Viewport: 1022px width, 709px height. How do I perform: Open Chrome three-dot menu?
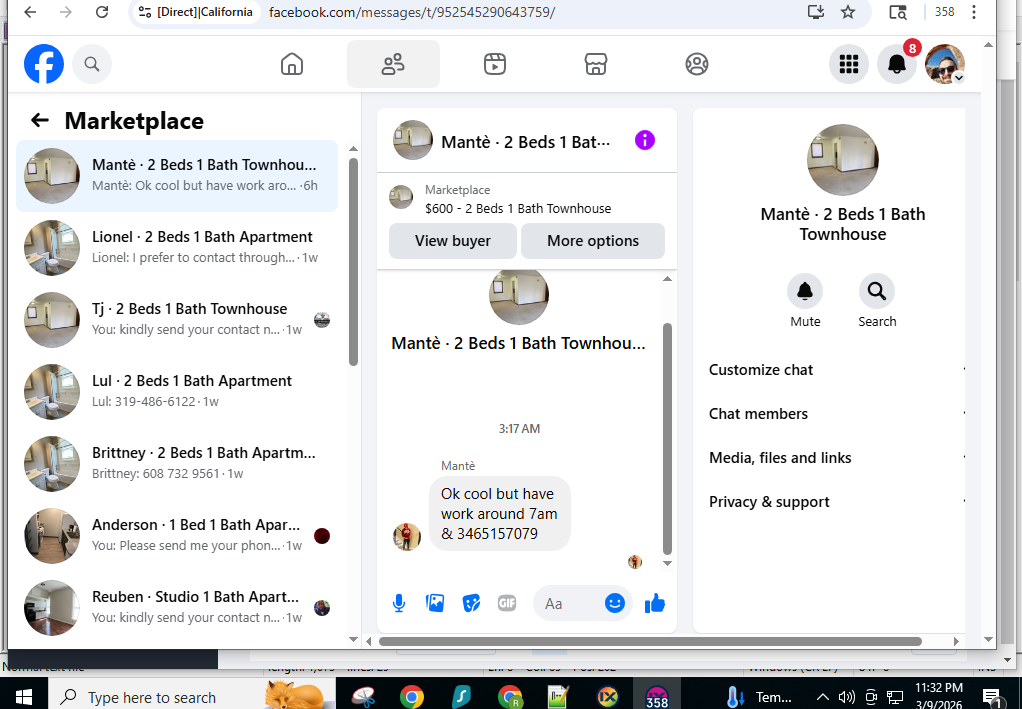tap(974, 12)
